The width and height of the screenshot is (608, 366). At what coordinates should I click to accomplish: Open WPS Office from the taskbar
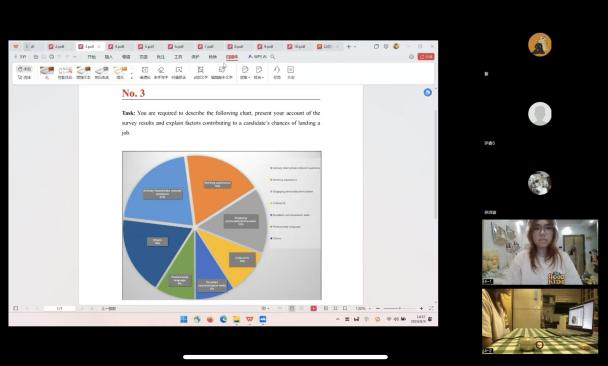click(x=250, y=319)
